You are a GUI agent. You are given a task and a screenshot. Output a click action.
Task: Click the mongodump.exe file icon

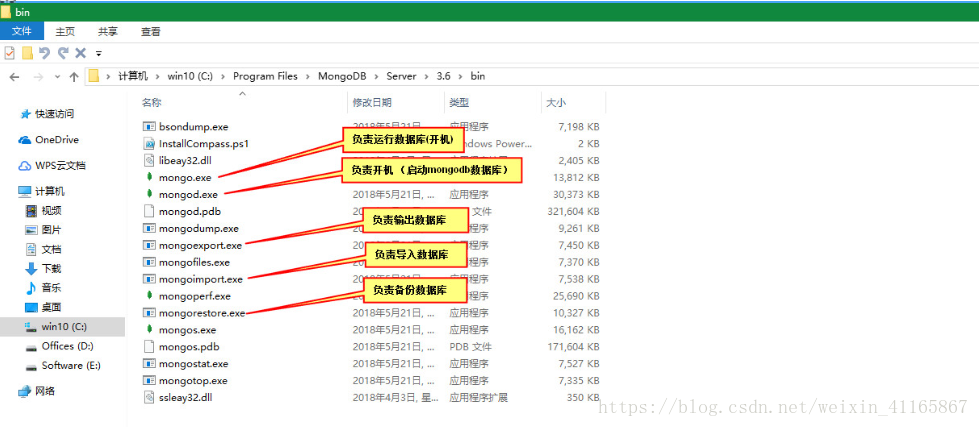149,228
